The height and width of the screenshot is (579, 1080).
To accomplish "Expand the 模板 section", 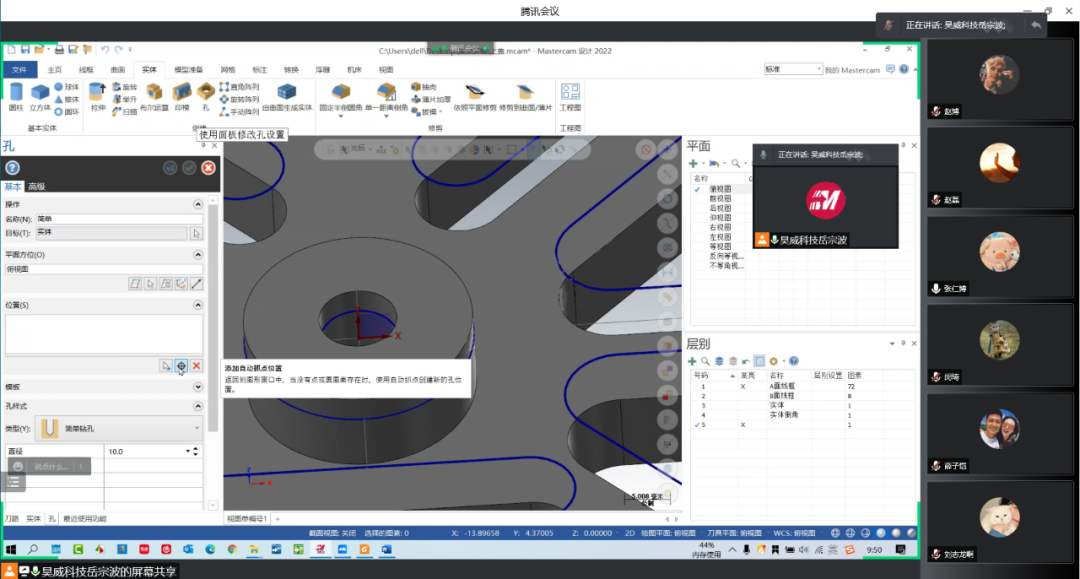I will (x=198, y=387).
